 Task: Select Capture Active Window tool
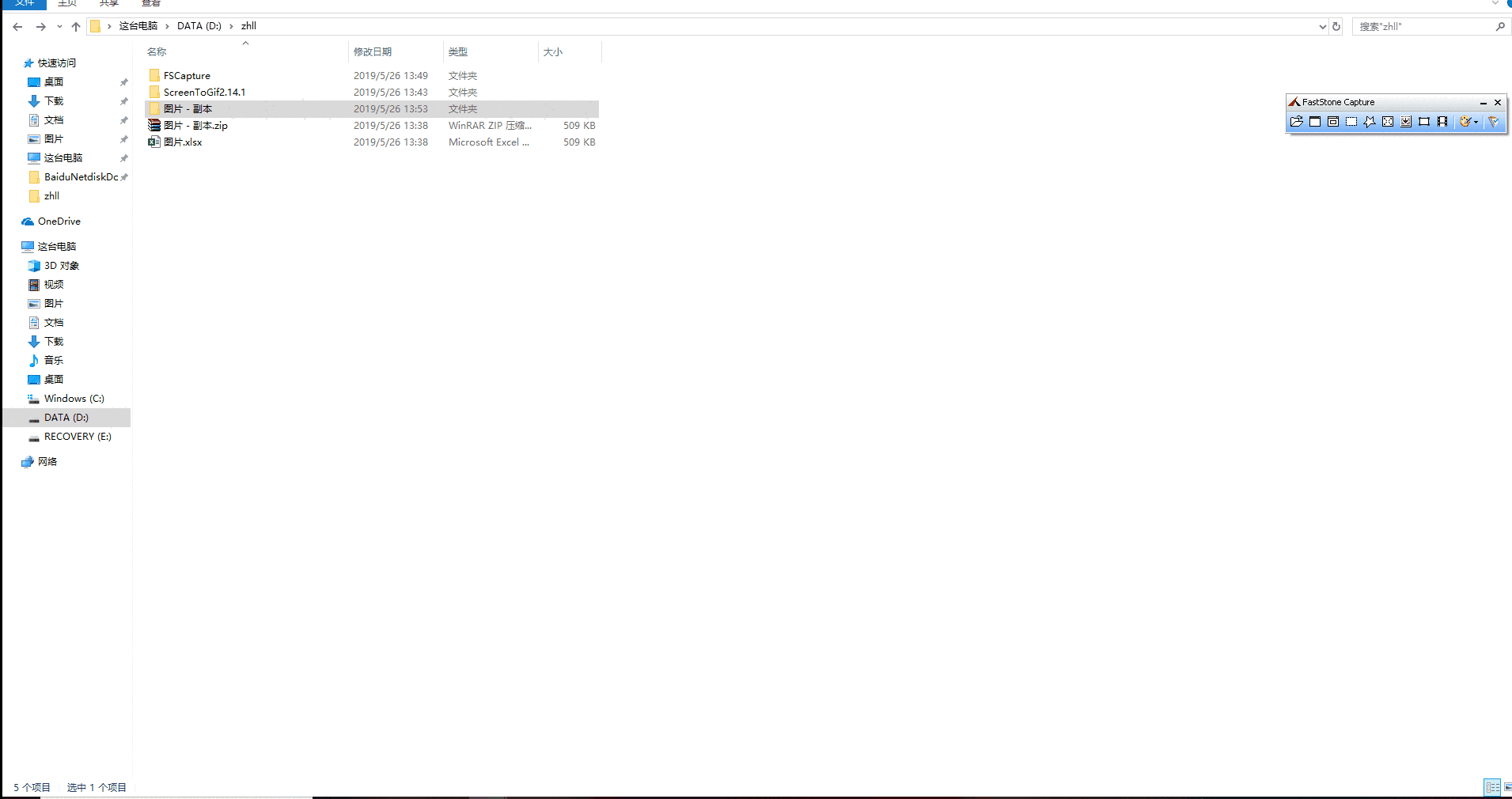click(x=1315, y=122)
